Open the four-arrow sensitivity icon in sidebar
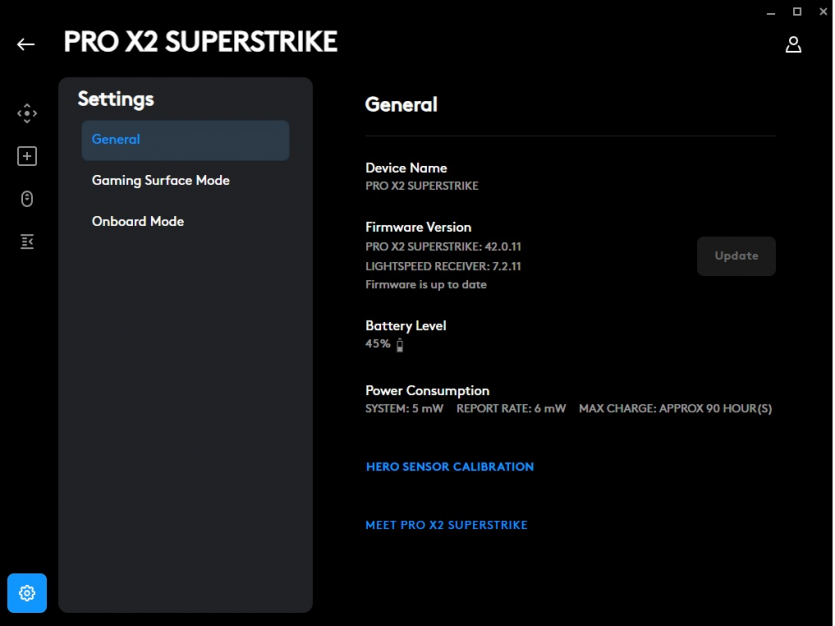The width and height of the screenshot is (835, 626). (x=27, y=114)
